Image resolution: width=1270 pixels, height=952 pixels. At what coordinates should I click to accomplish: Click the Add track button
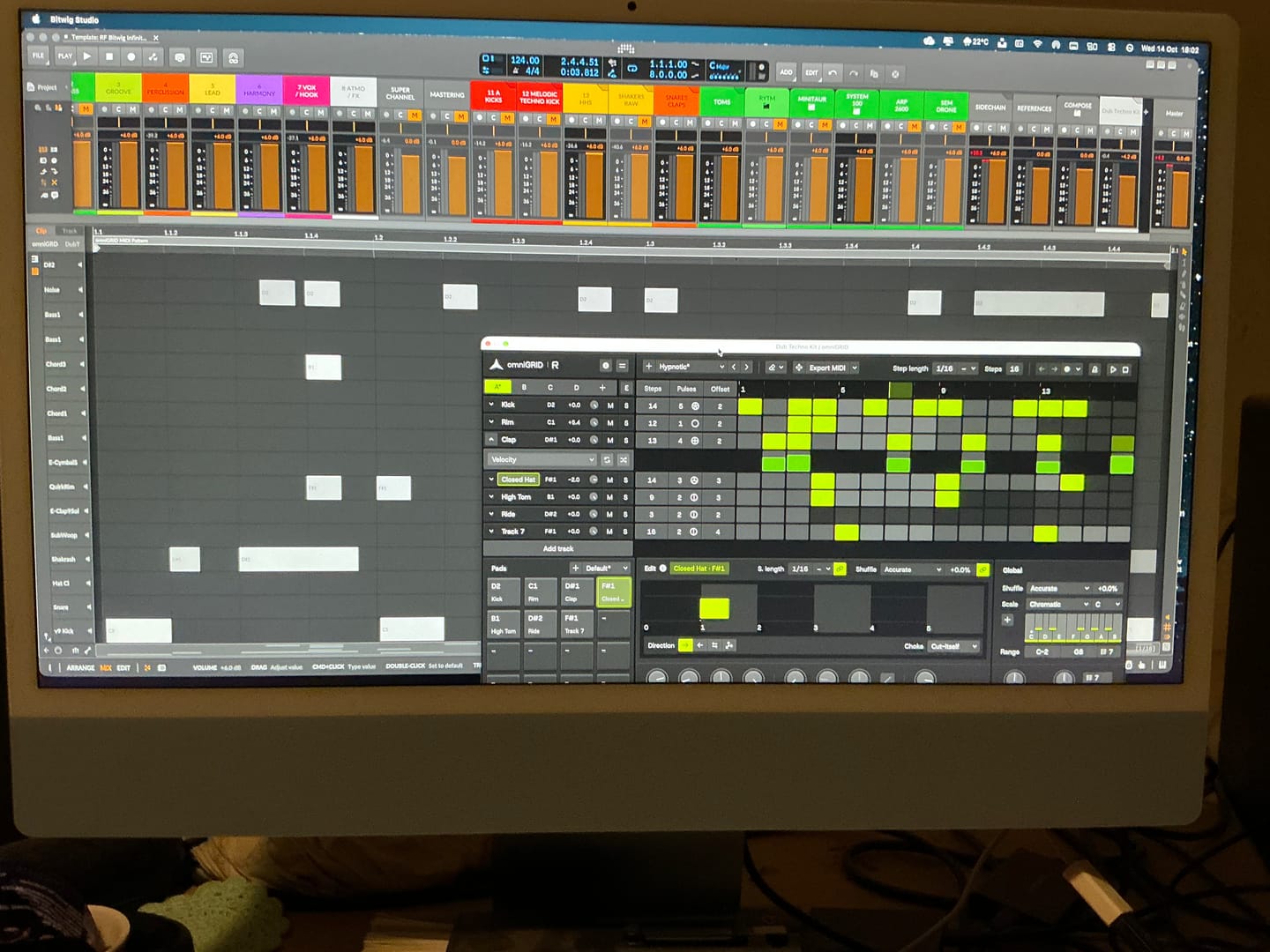(x=558, y=549)
